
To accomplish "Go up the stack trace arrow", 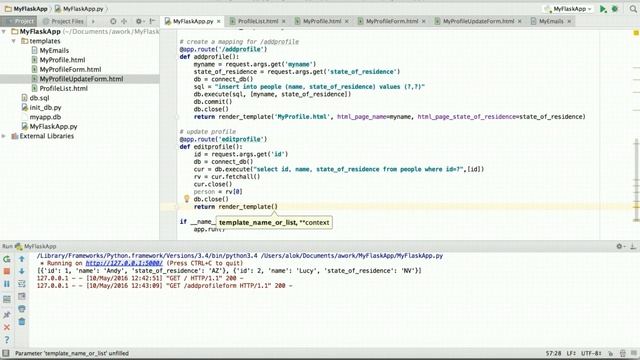I will tap(22, 259).
